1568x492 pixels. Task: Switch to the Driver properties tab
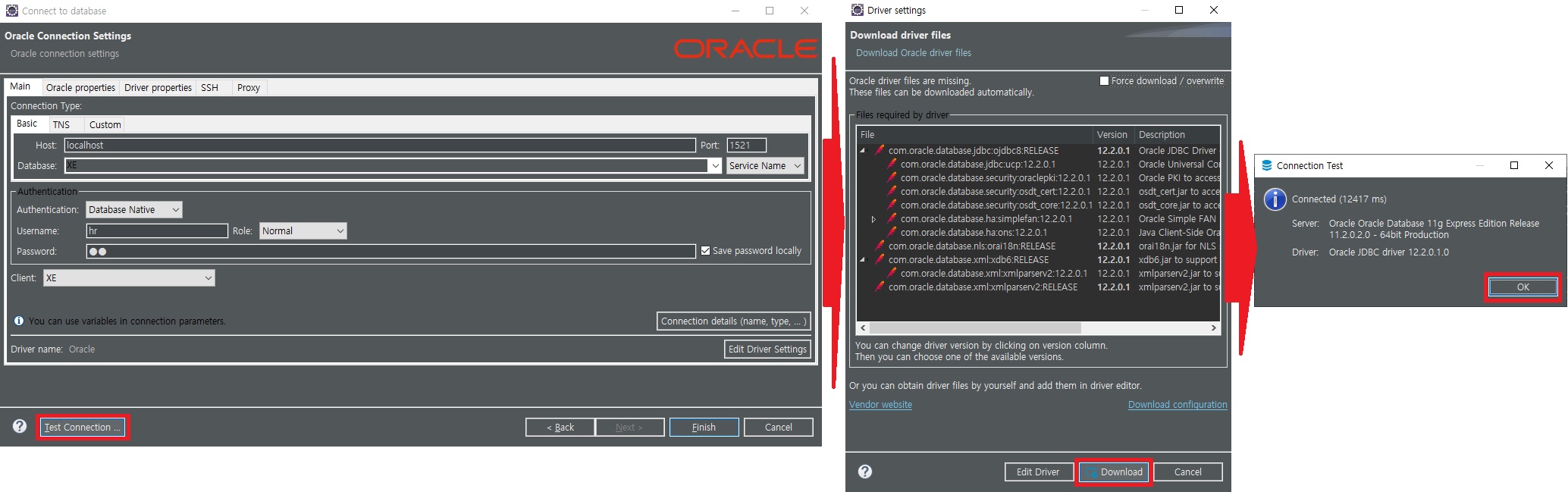click(x=158, y=87)
